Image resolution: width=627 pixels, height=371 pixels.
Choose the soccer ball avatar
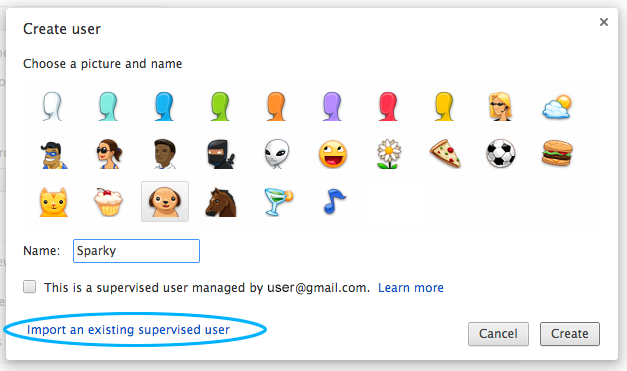(501, 154)
